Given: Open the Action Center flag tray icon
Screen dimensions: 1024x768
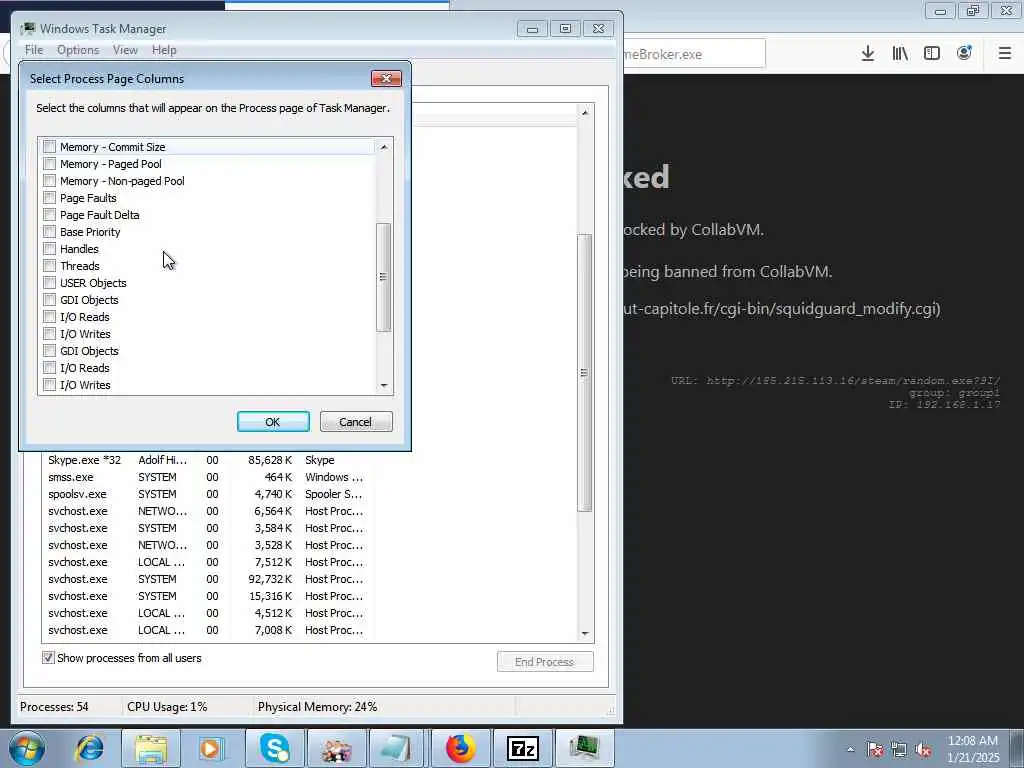Looking at the screenshot, I should (875, 749).
